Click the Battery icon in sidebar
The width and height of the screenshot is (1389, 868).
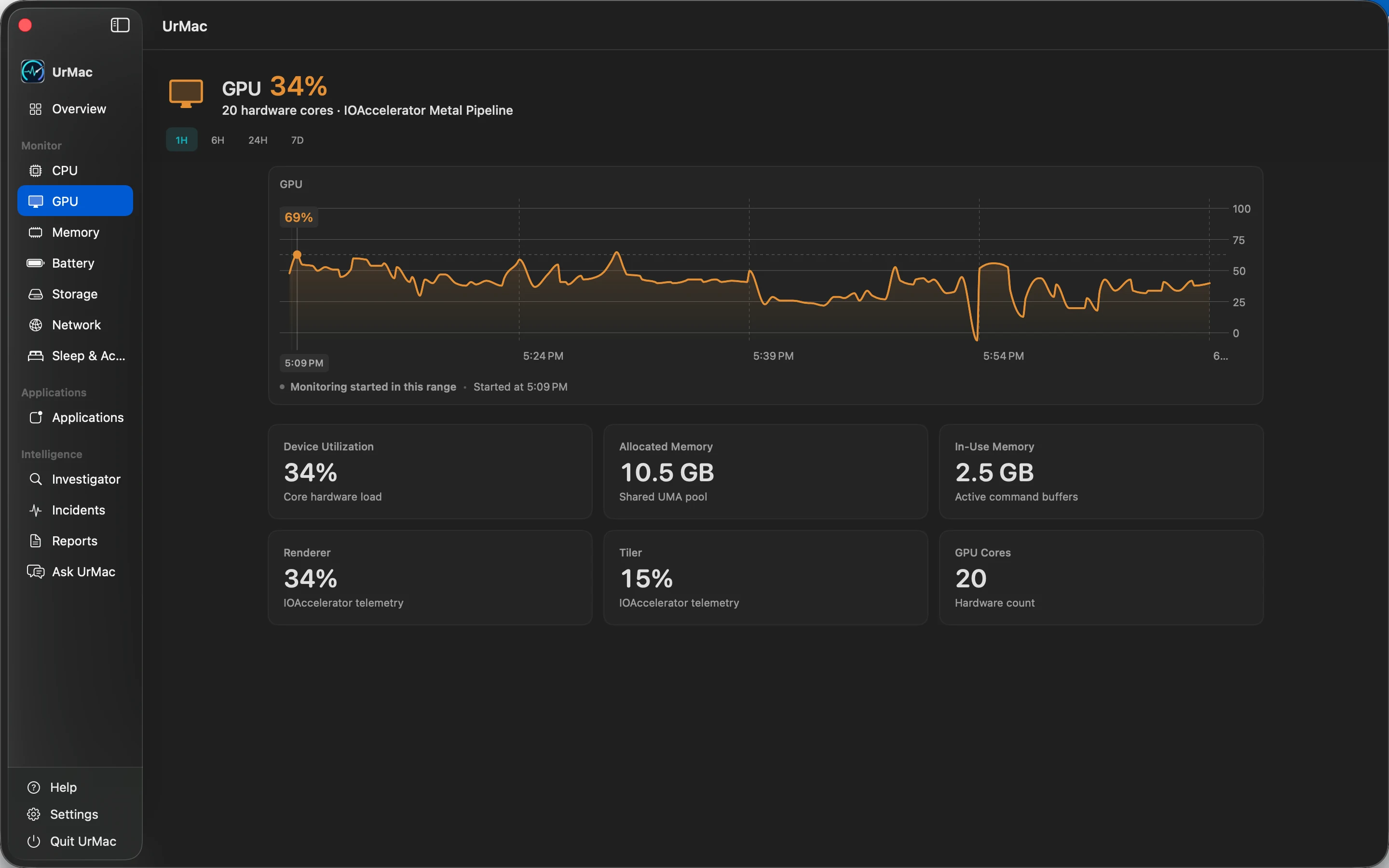[x=36, y=263]
